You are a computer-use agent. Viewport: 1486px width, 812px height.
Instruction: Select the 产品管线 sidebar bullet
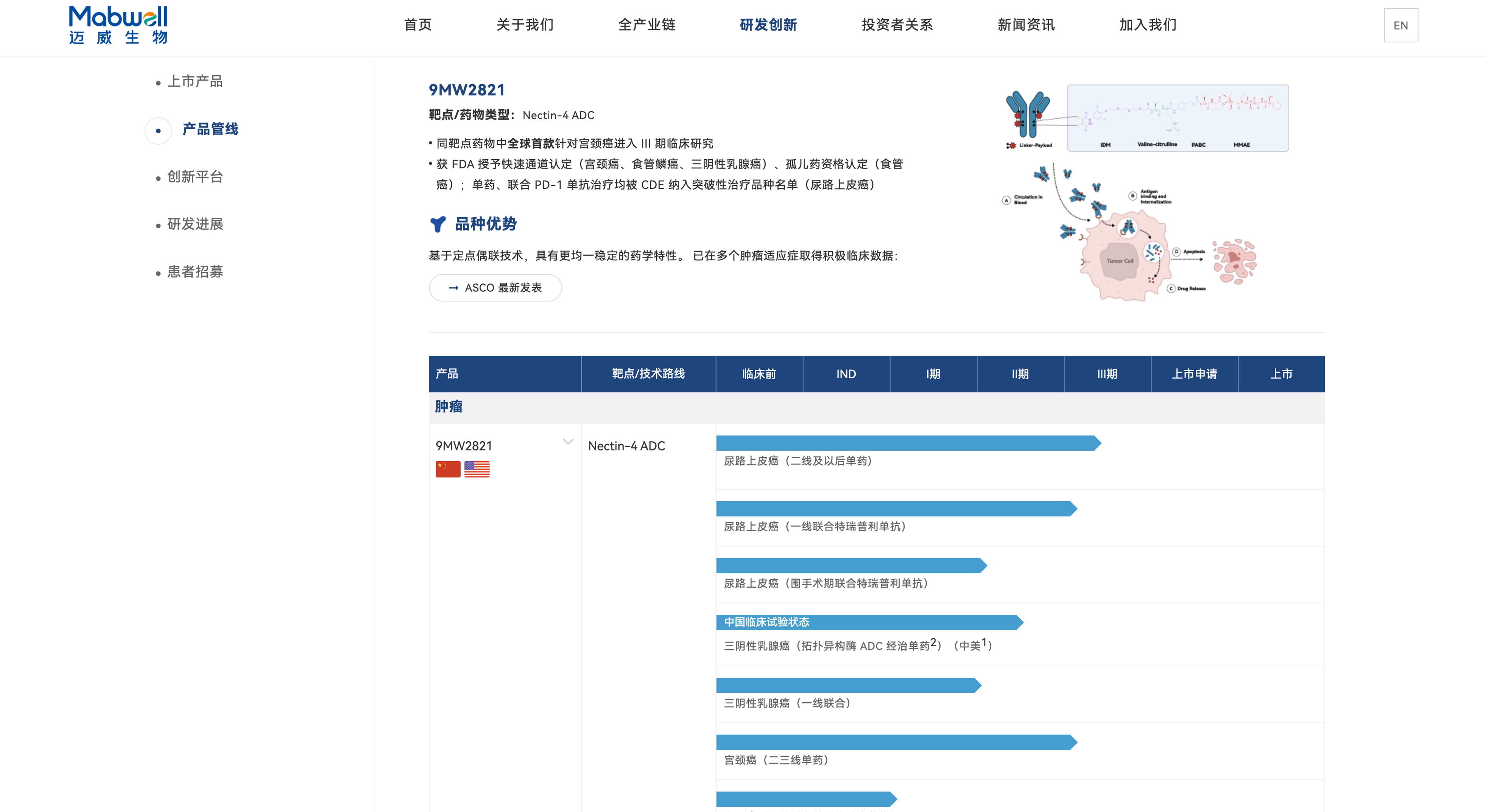158,130
